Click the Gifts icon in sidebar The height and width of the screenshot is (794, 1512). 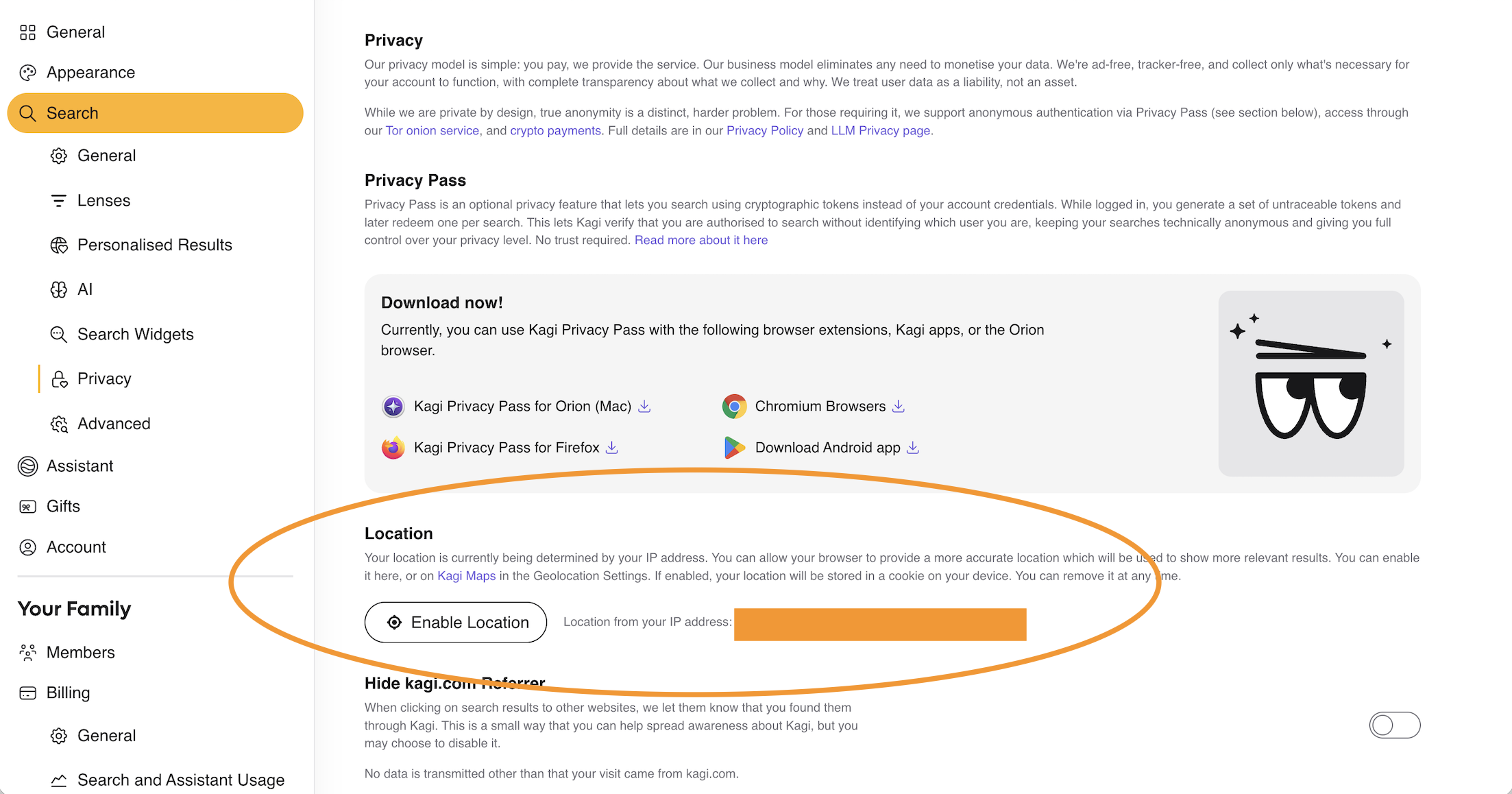[x=27, y=507]
